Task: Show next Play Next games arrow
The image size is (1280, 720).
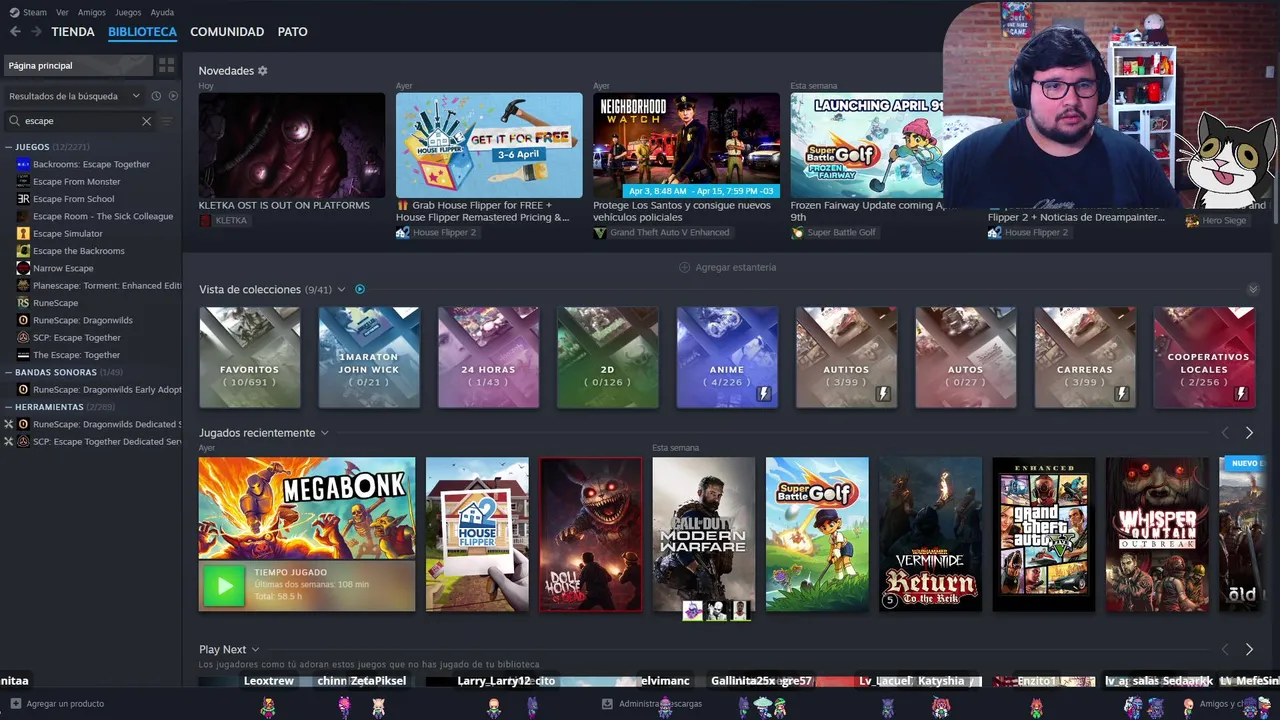Action: [1249, 650]
